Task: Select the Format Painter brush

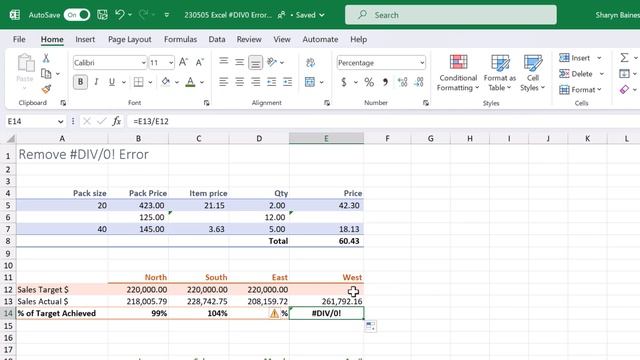Action: 46,89
